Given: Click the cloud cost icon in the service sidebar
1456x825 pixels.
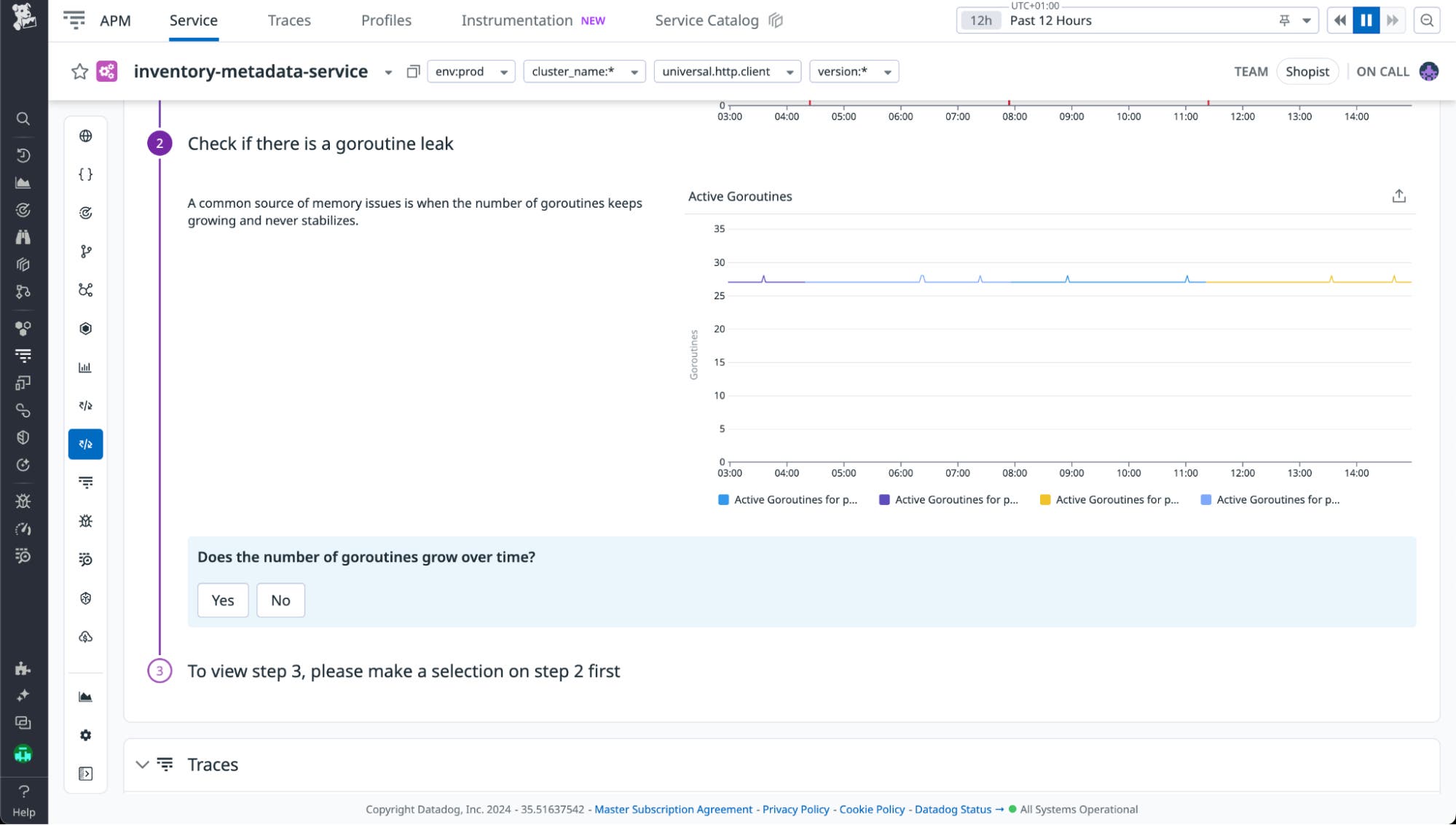Looking at the screenshot, I should pos(85,637).
